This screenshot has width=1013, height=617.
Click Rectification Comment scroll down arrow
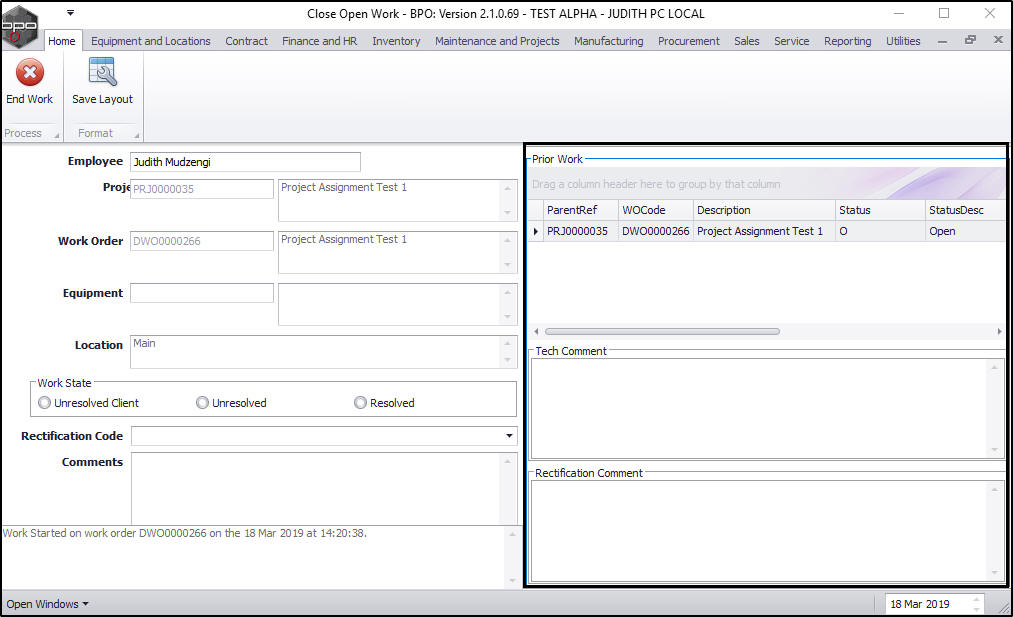click(x=994, y=573)
